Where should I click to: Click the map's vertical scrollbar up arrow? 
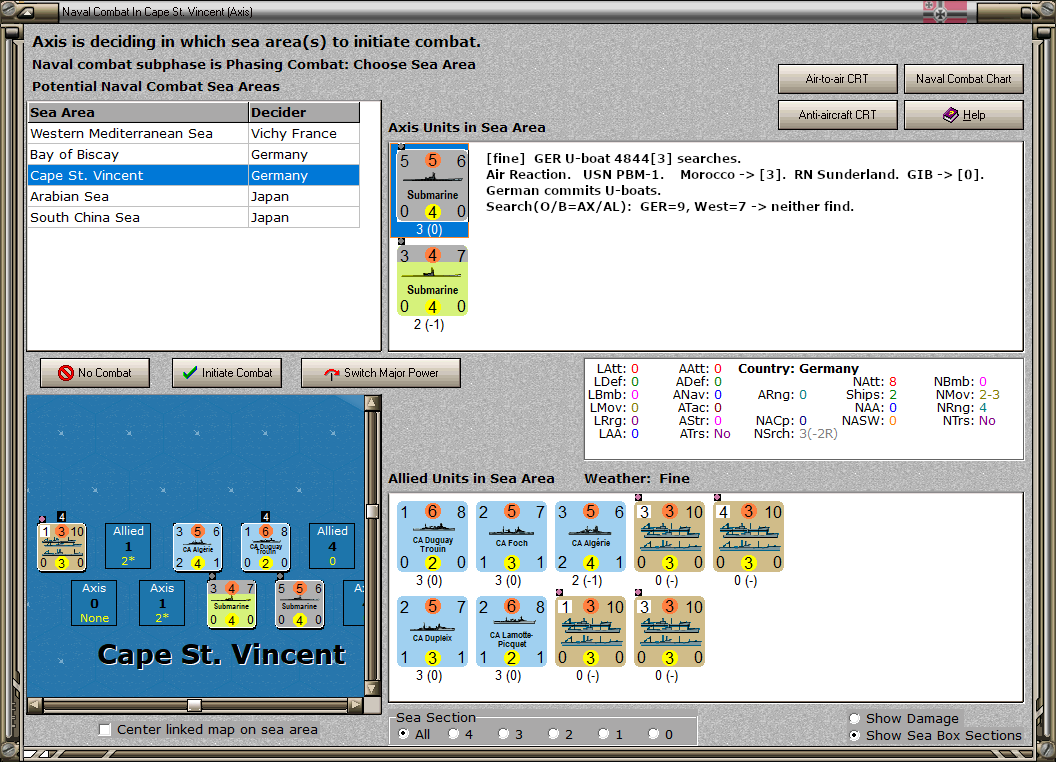pyautogui.click(x=372, y=403)
